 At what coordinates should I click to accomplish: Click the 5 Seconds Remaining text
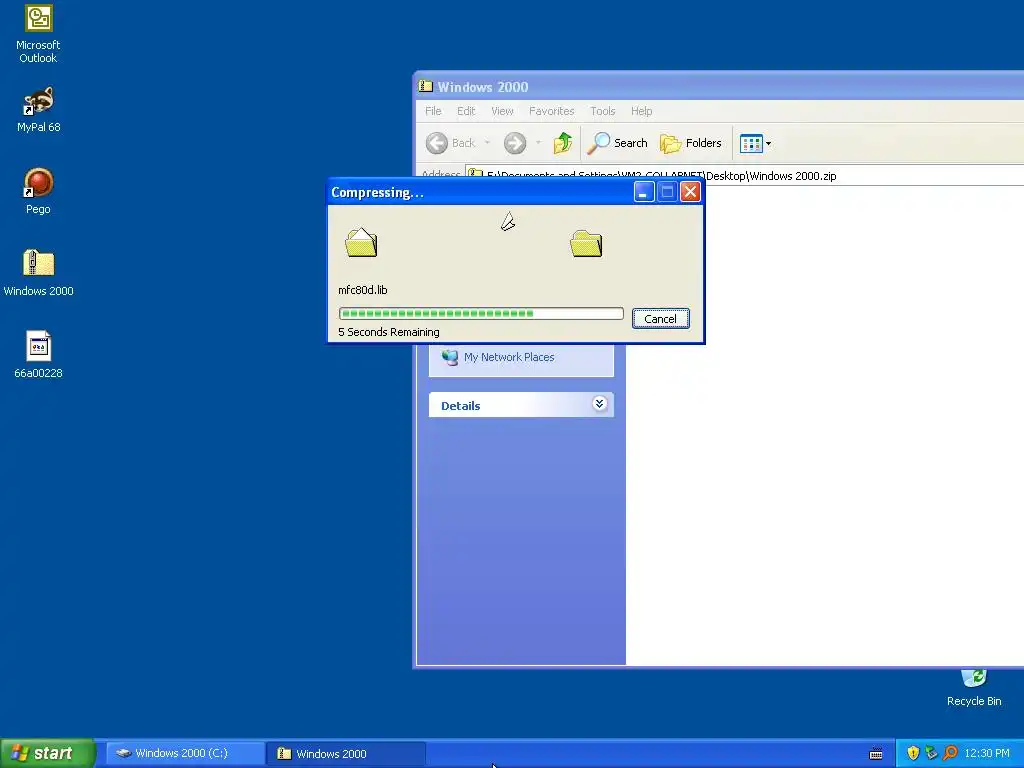(x=389, y=332)
